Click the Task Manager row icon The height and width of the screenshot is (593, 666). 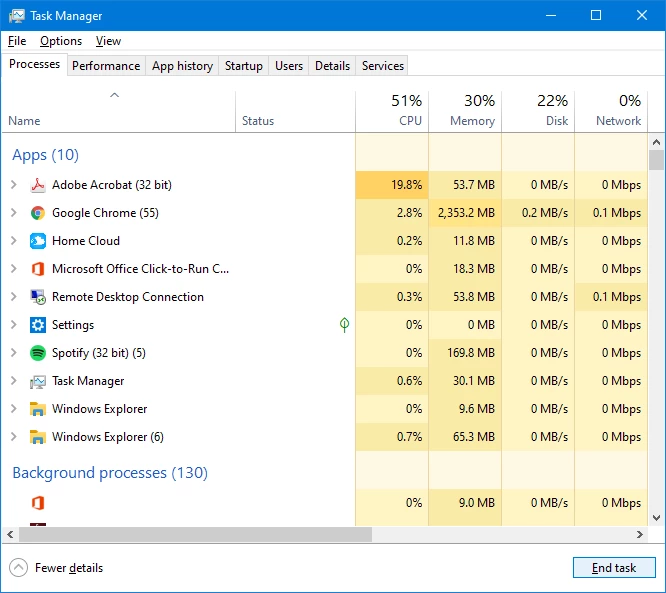click(38, 381)
